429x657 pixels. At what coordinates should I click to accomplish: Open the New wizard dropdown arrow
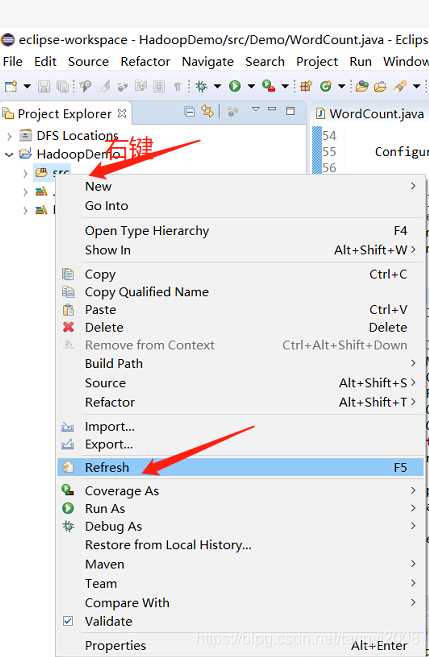click(27, 86)
